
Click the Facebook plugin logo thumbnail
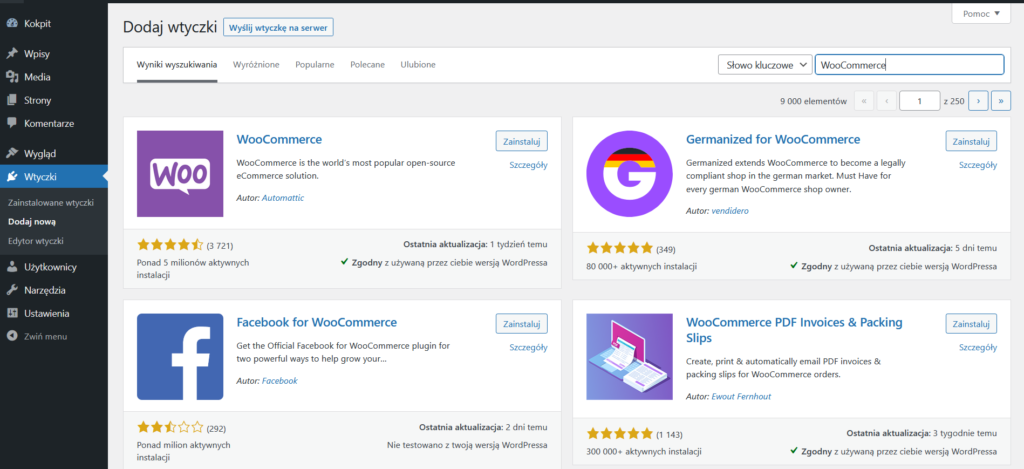coord(180,357)
